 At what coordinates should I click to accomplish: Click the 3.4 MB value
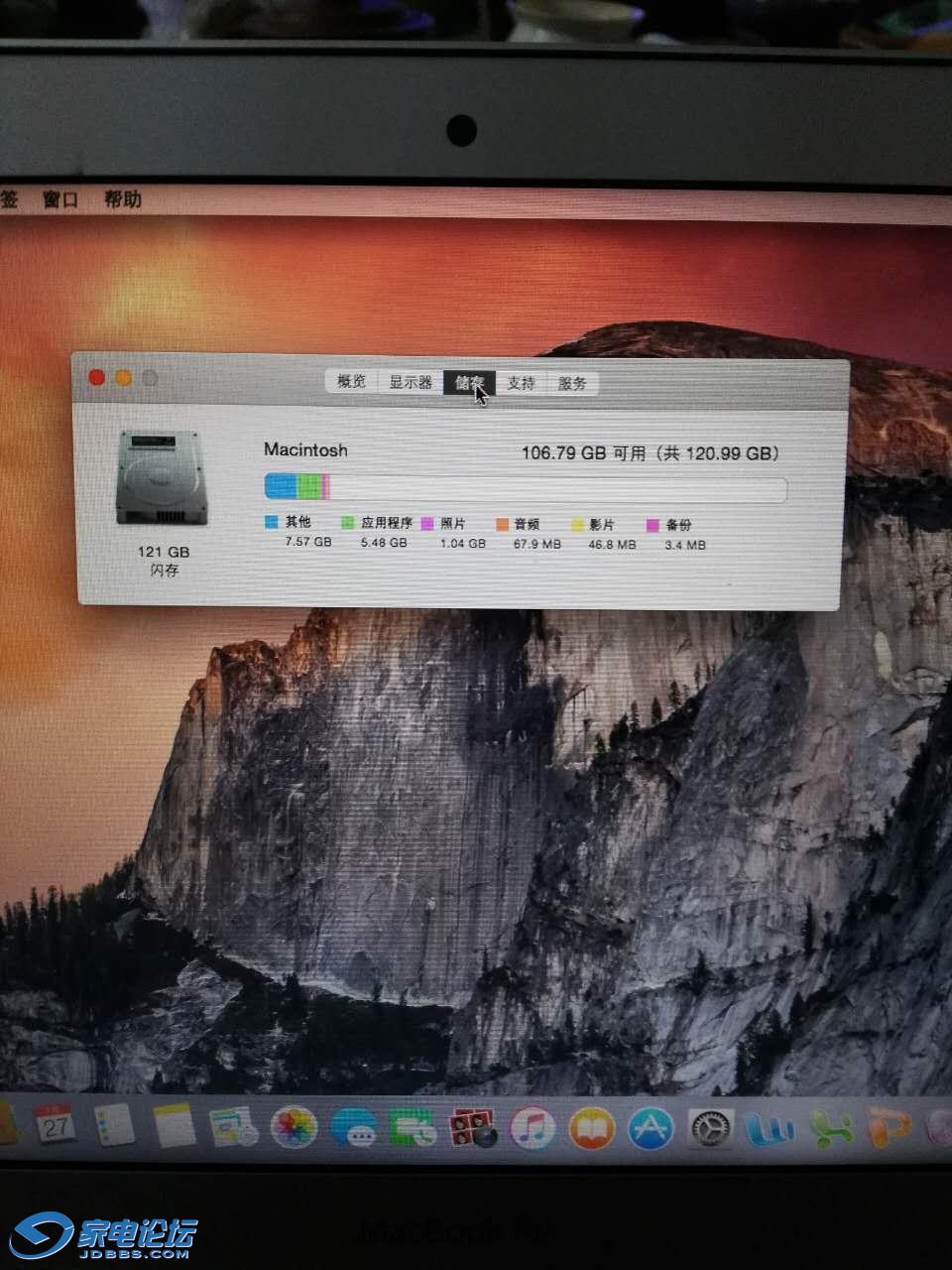pyautogui.click(x=685, y=545)
